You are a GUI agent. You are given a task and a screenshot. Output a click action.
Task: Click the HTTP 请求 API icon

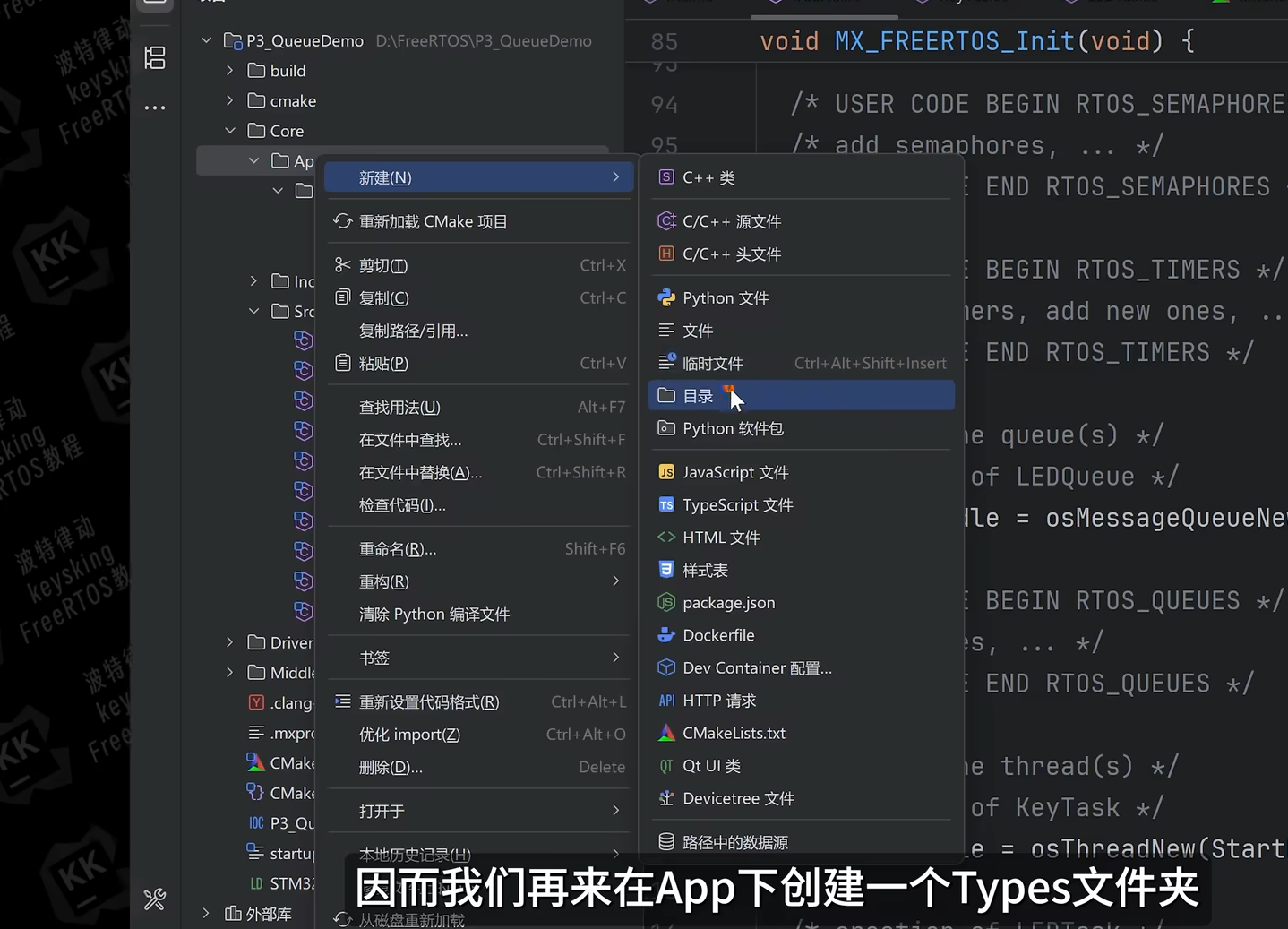[666, 701]
